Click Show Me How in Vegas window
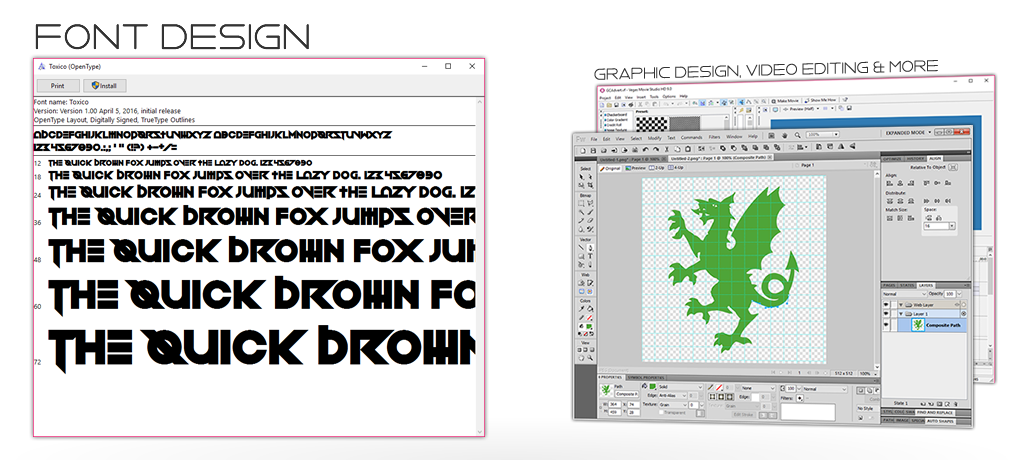The height and width of the screenshot is (460, 1024). 820,100
